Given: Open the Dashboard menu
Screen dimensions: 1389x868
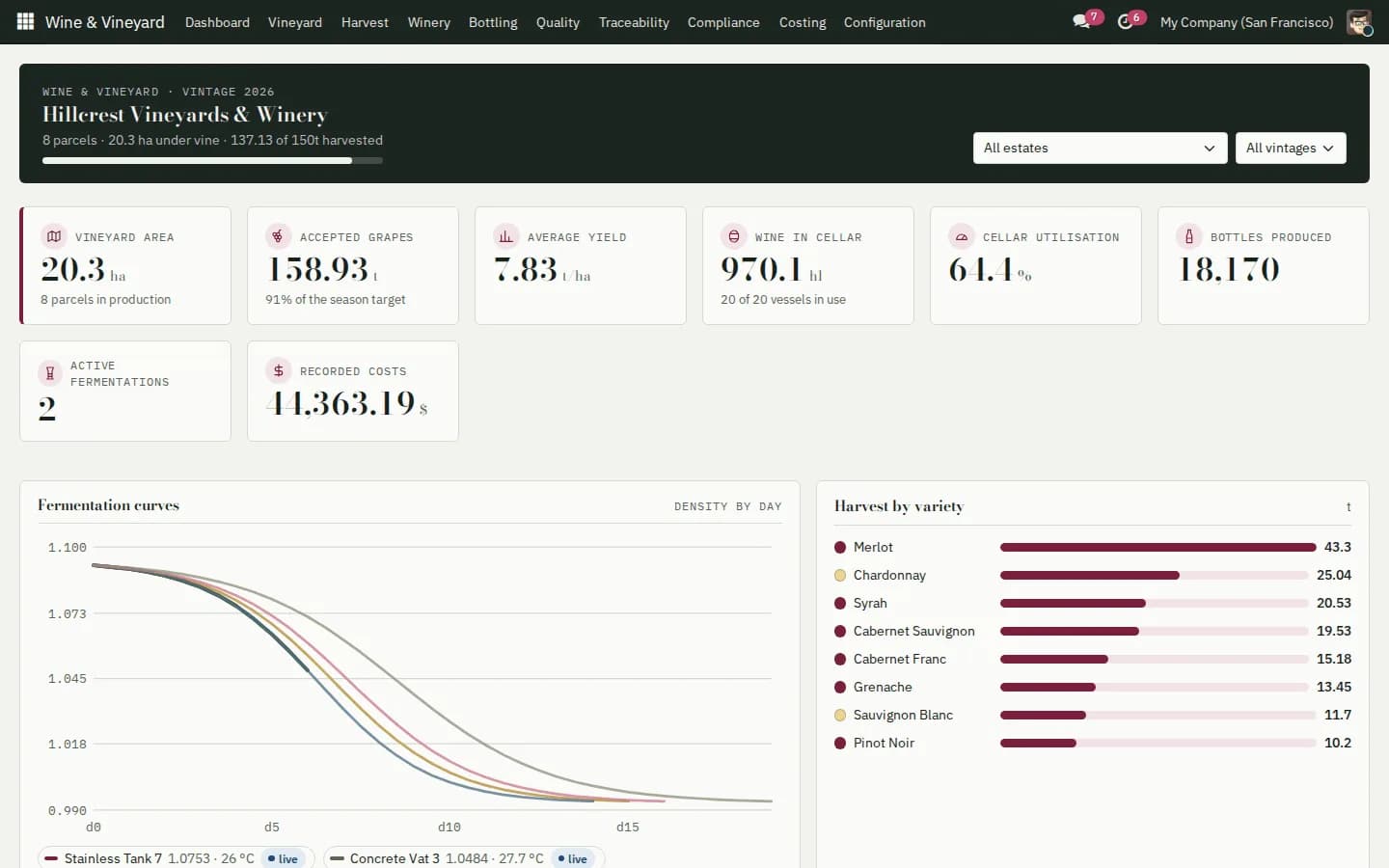Looking at the screenshot, I should point(217,21).
